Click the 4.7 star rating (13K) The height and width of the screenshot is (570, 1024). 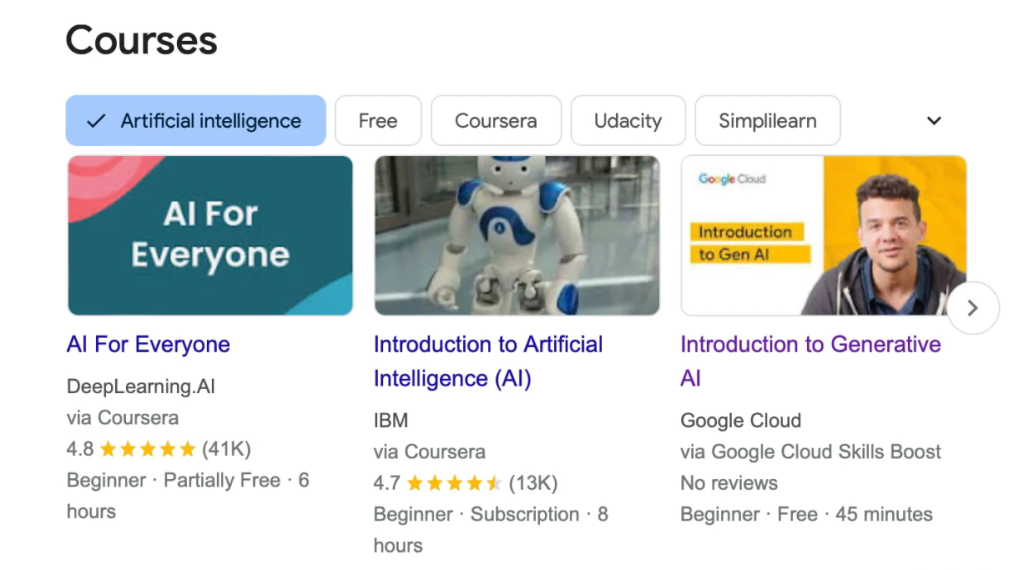pyautogui.click(x=466, y=483)
